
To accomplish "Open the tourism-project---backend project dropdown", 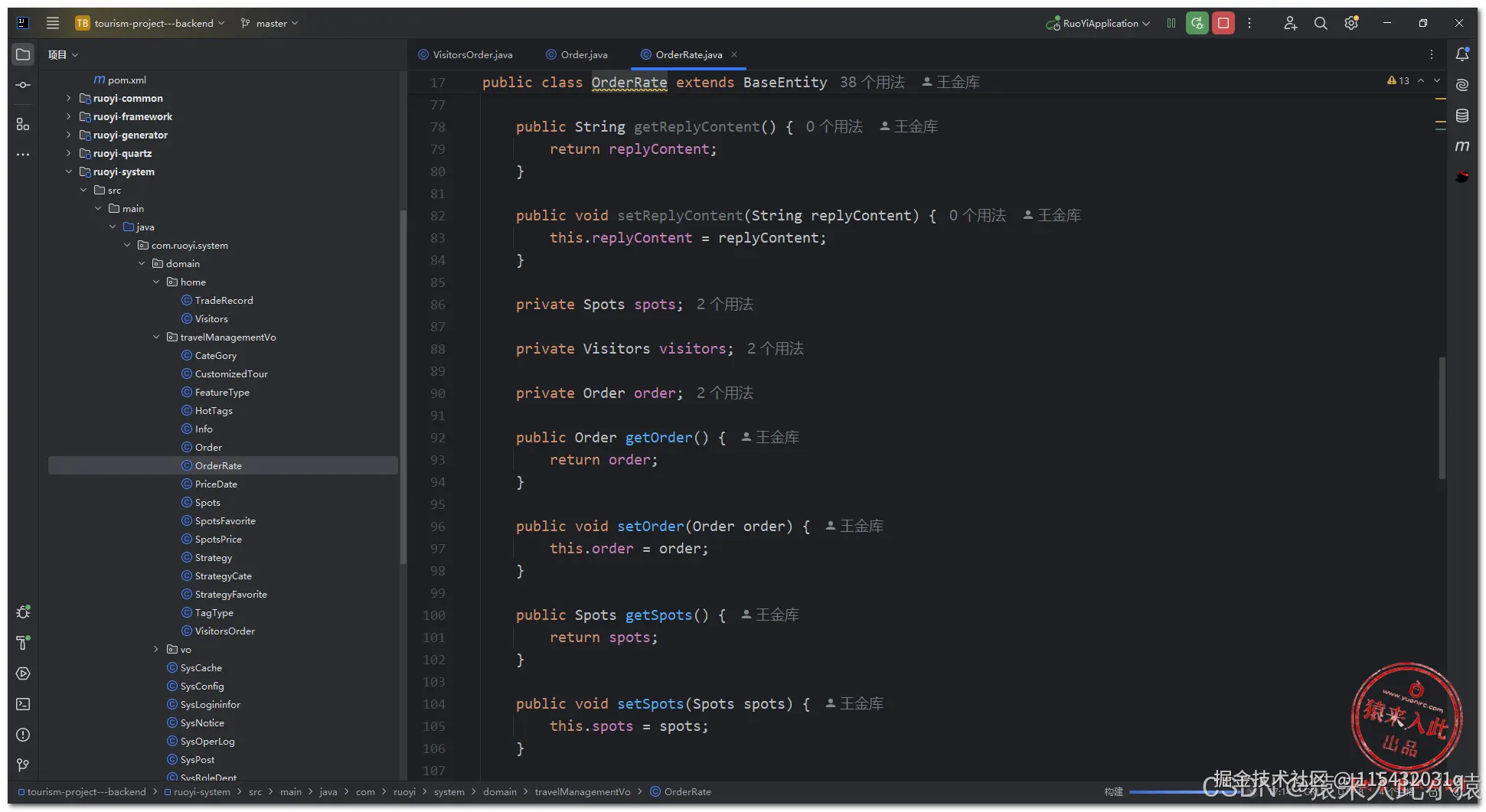I will pyautogui.click(x=150, y=23).
